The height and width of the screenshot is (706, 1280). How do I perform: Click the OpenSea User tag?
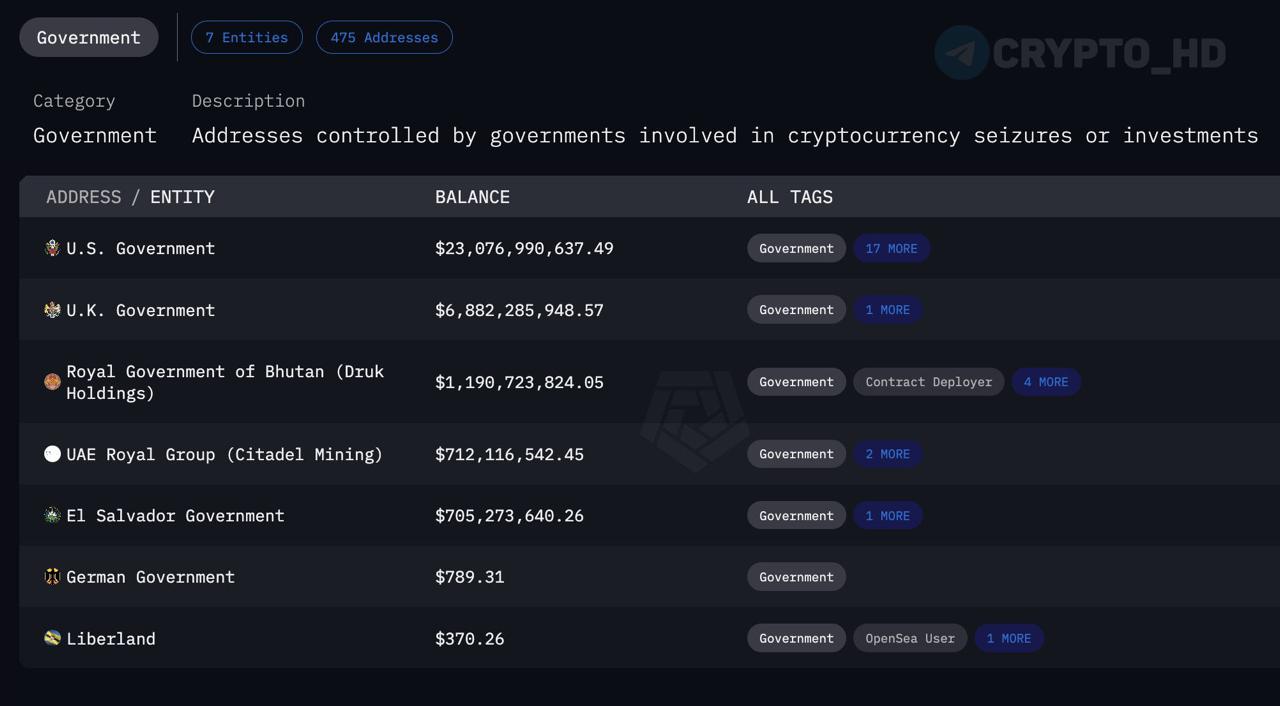coord(910,638)
